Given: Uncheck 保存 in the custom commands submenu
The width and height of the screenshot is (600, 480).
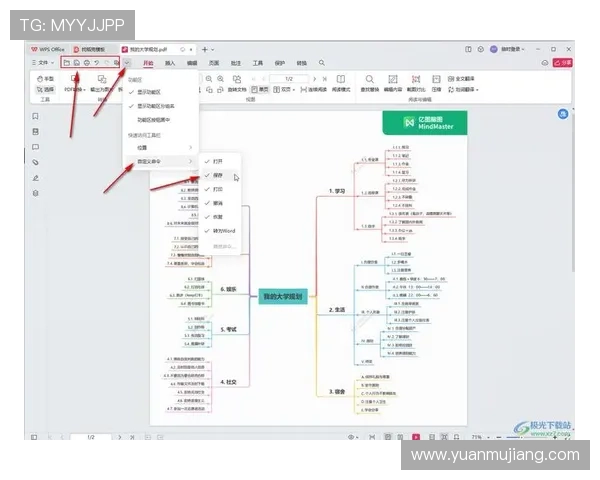Looking at the screenshot, I should (218, 174).
